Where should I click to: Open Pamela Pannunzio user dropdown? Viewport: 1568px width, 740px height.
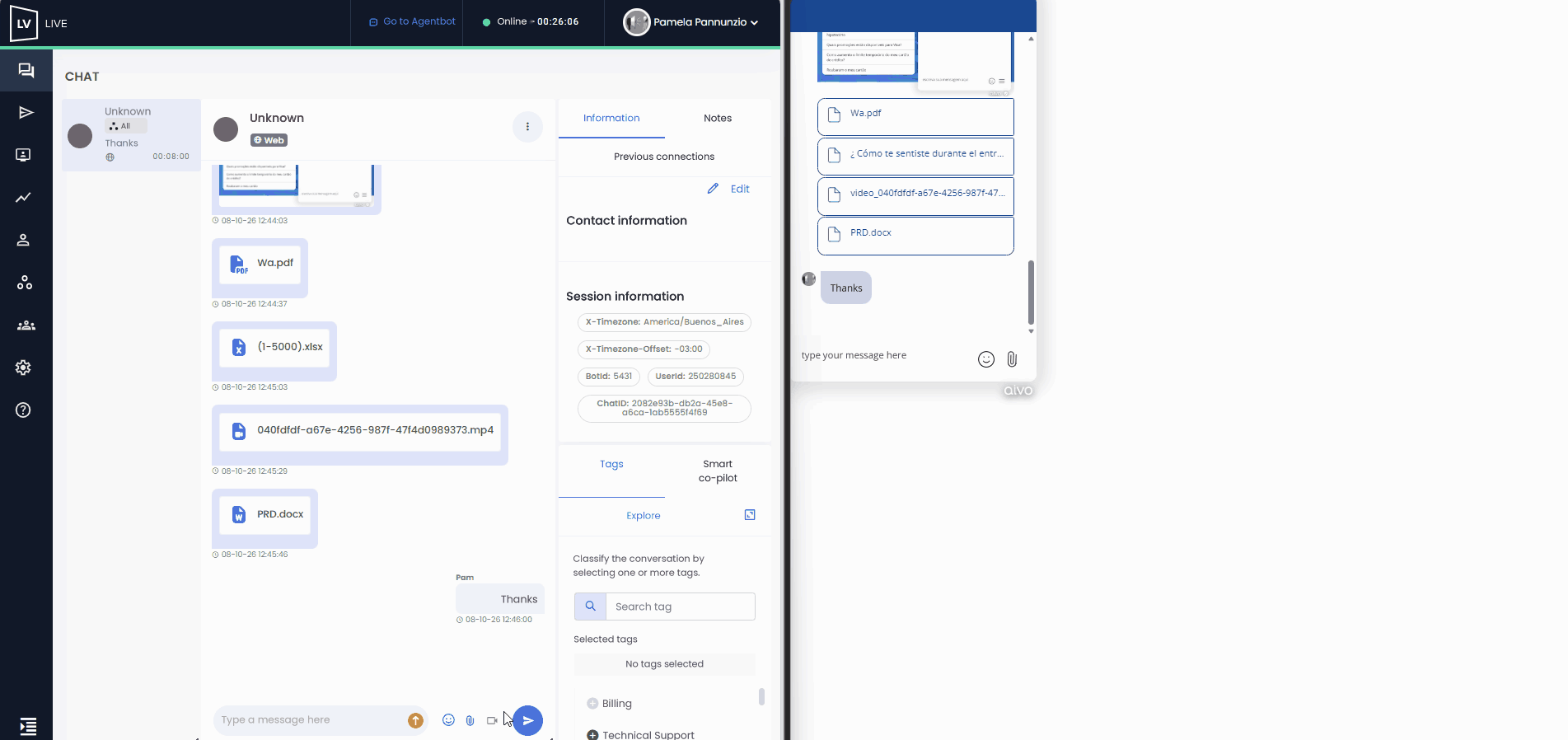click(x=690, y=22)
